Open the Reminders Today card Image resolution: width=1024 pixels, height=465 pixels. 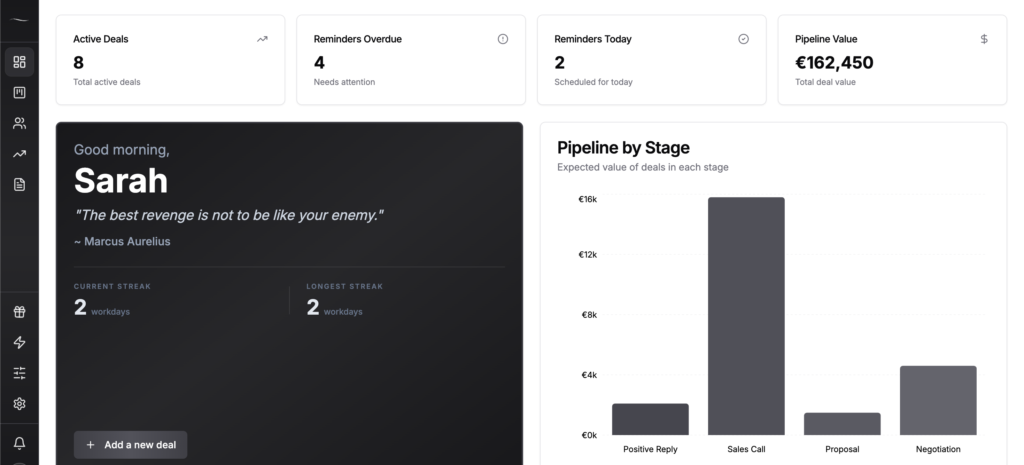coord(651,60)
